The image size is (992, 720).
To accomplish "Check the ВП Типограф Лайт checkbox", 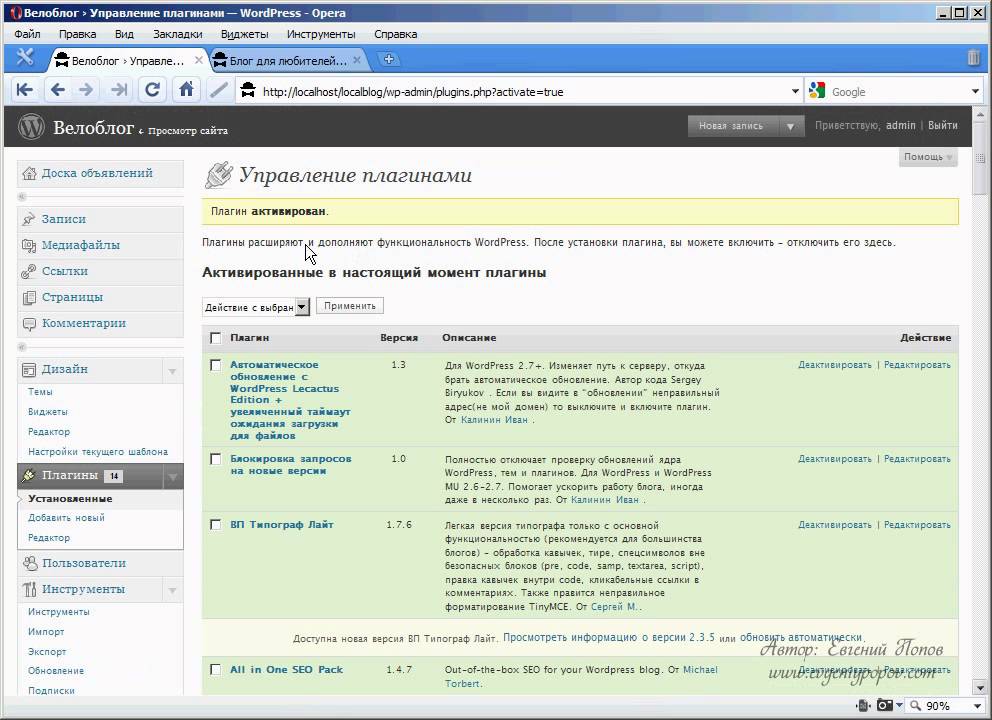I will point(216,524).
